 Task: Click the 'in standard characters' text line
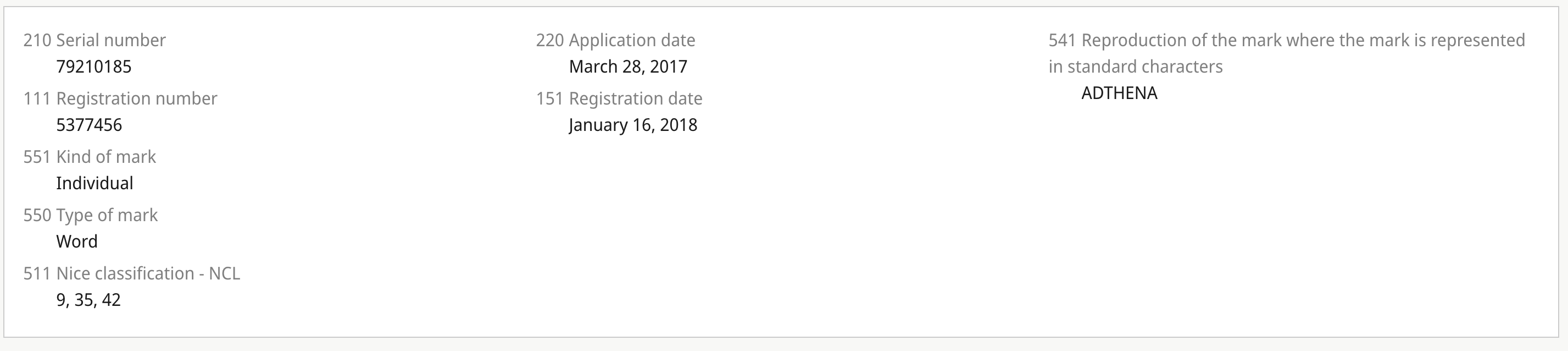[x=1135, y=67]
